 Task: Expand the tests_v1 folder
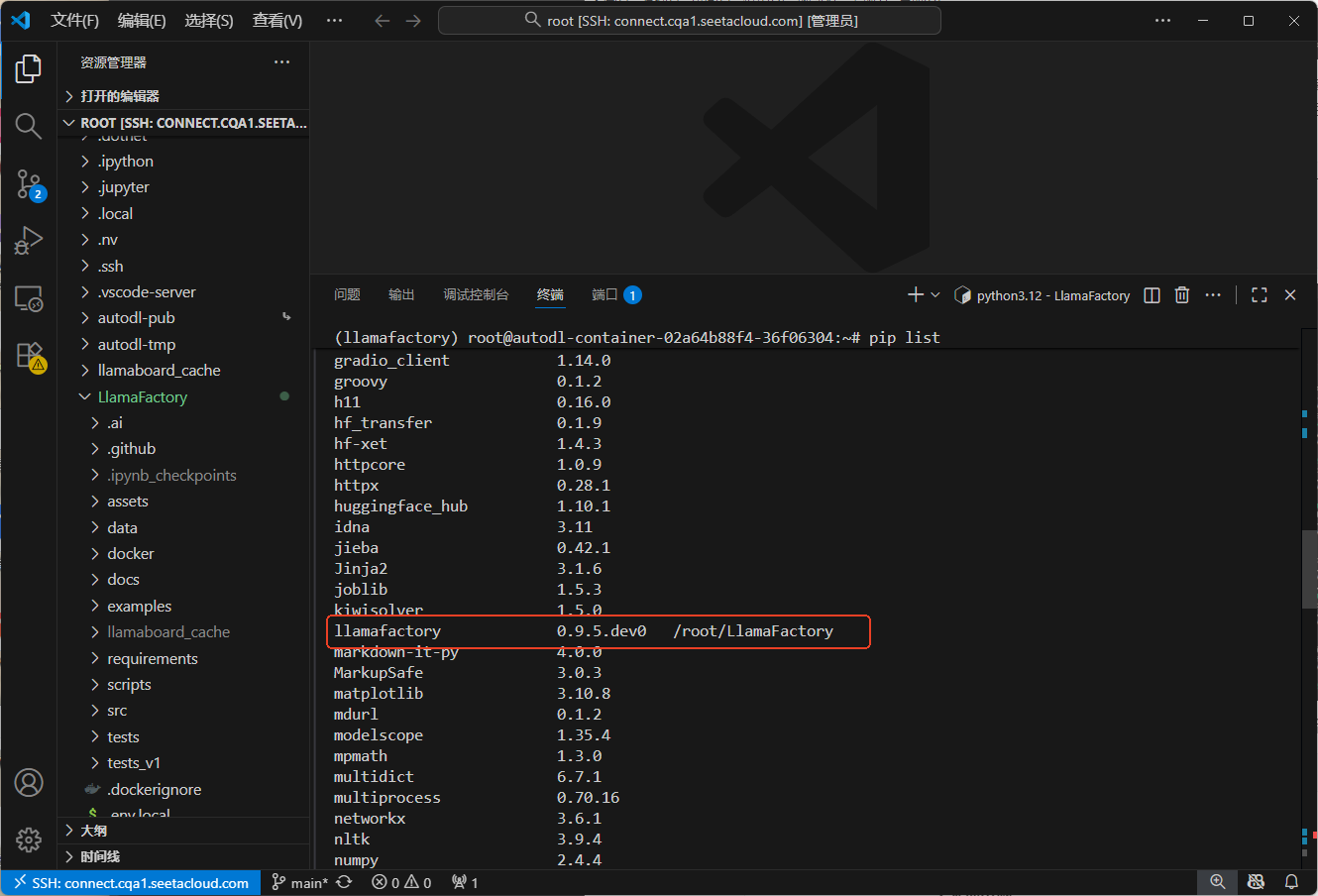(x=183, y=763)
